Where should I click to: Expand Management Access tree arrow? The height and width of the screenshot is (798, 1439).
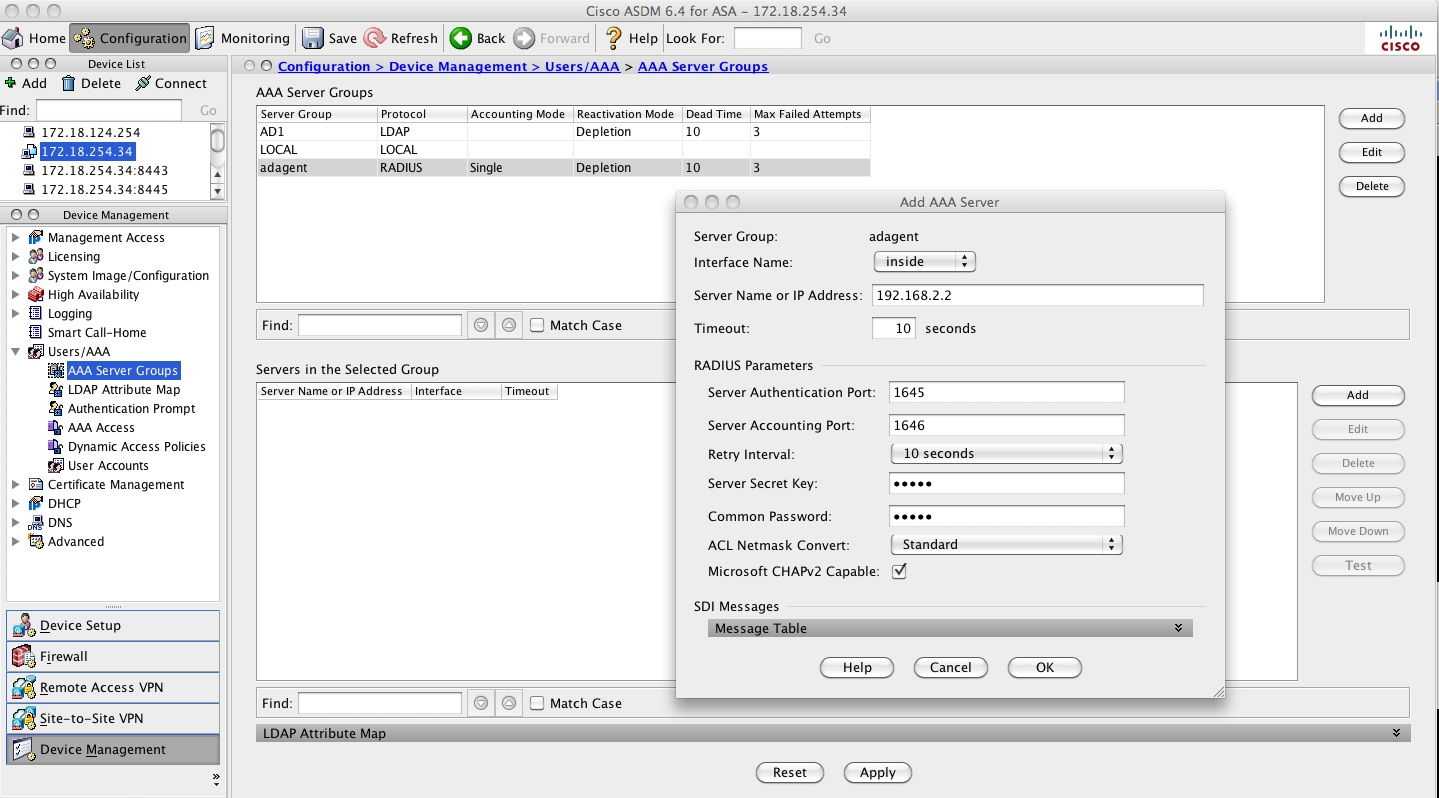tap(15, 237)
